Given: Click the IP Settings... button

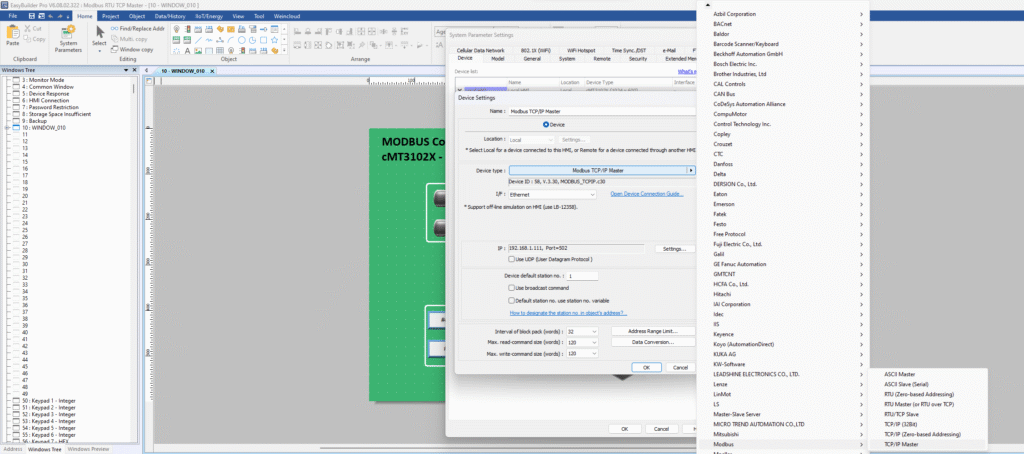Looking at the screenshot, I should (x=675, y=249).
